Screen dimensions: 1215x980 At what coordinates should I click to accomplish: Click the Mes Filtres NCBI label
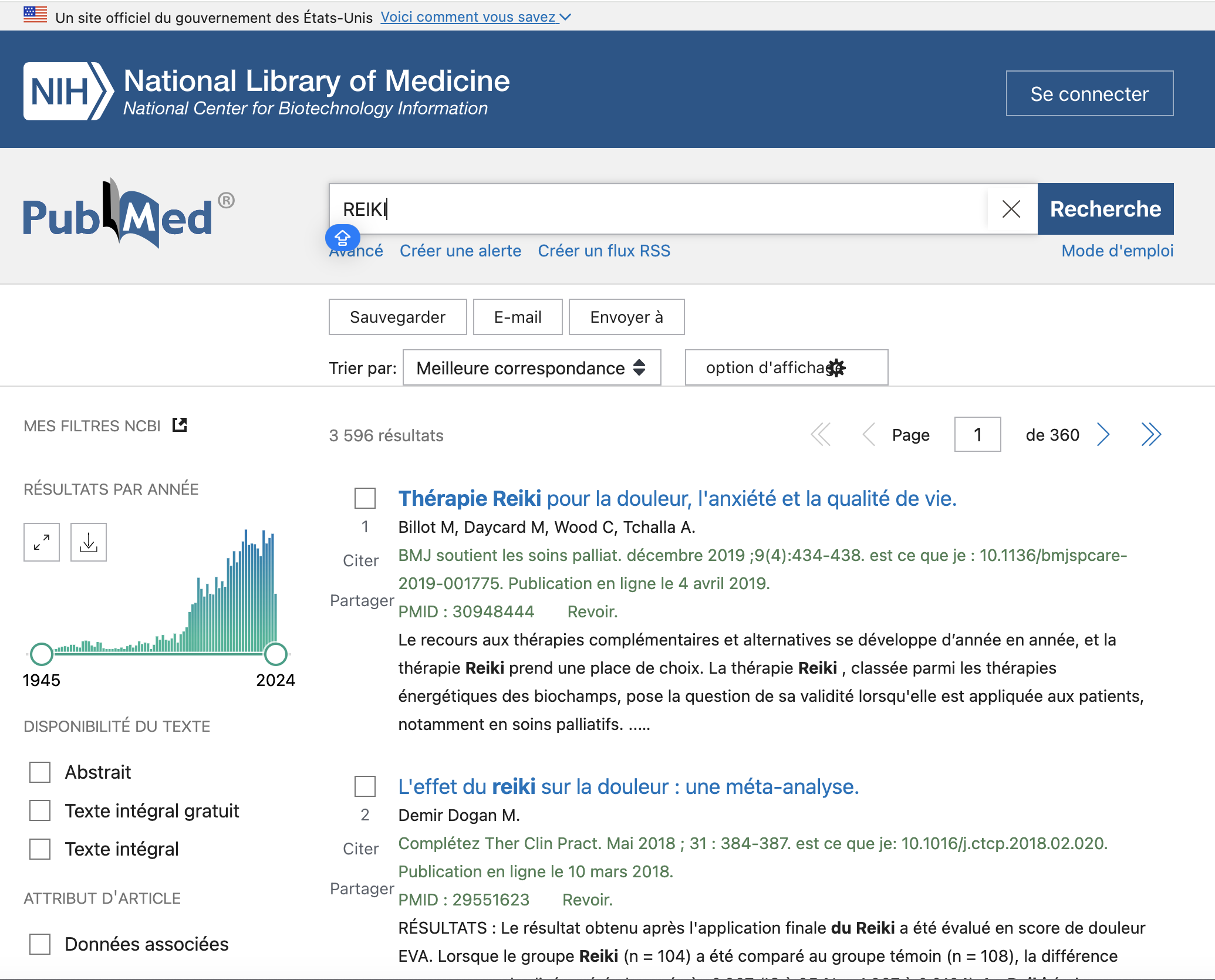point(92,426)
